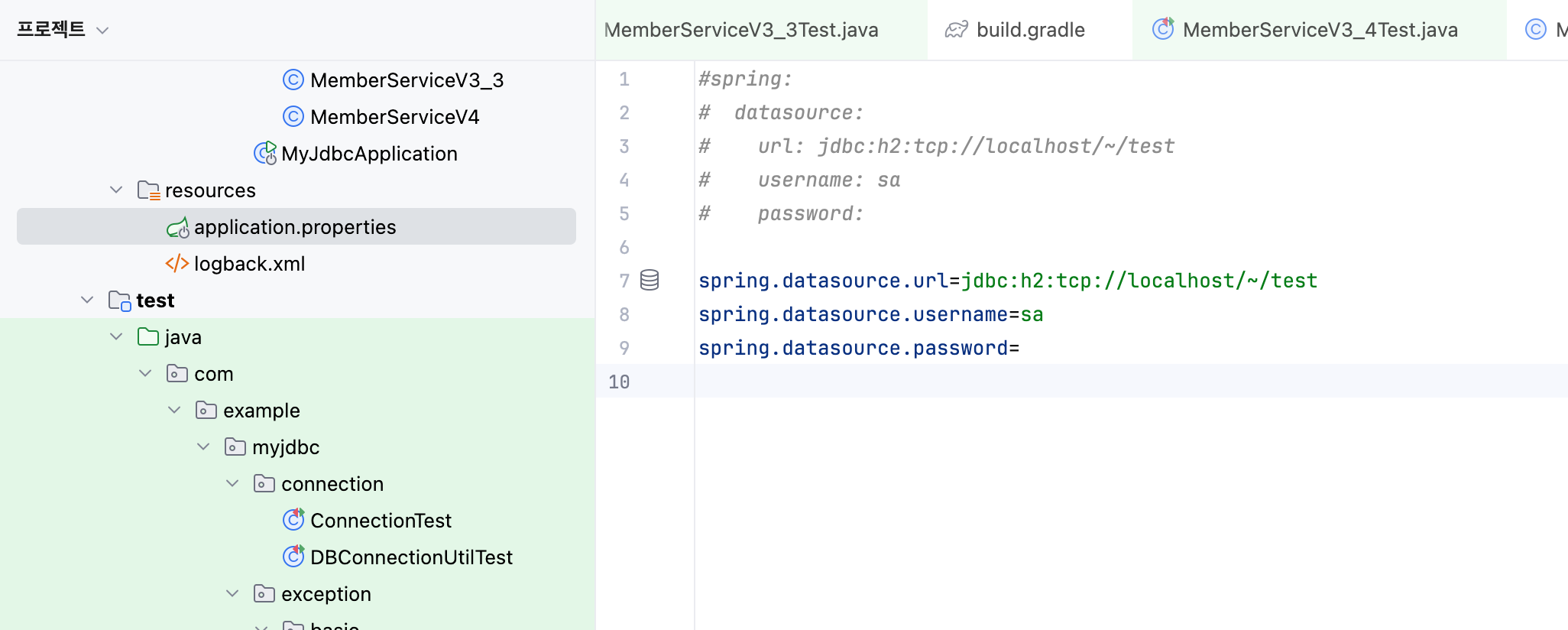Click the MyJdbcApplication run class icon

click(265, 154)
